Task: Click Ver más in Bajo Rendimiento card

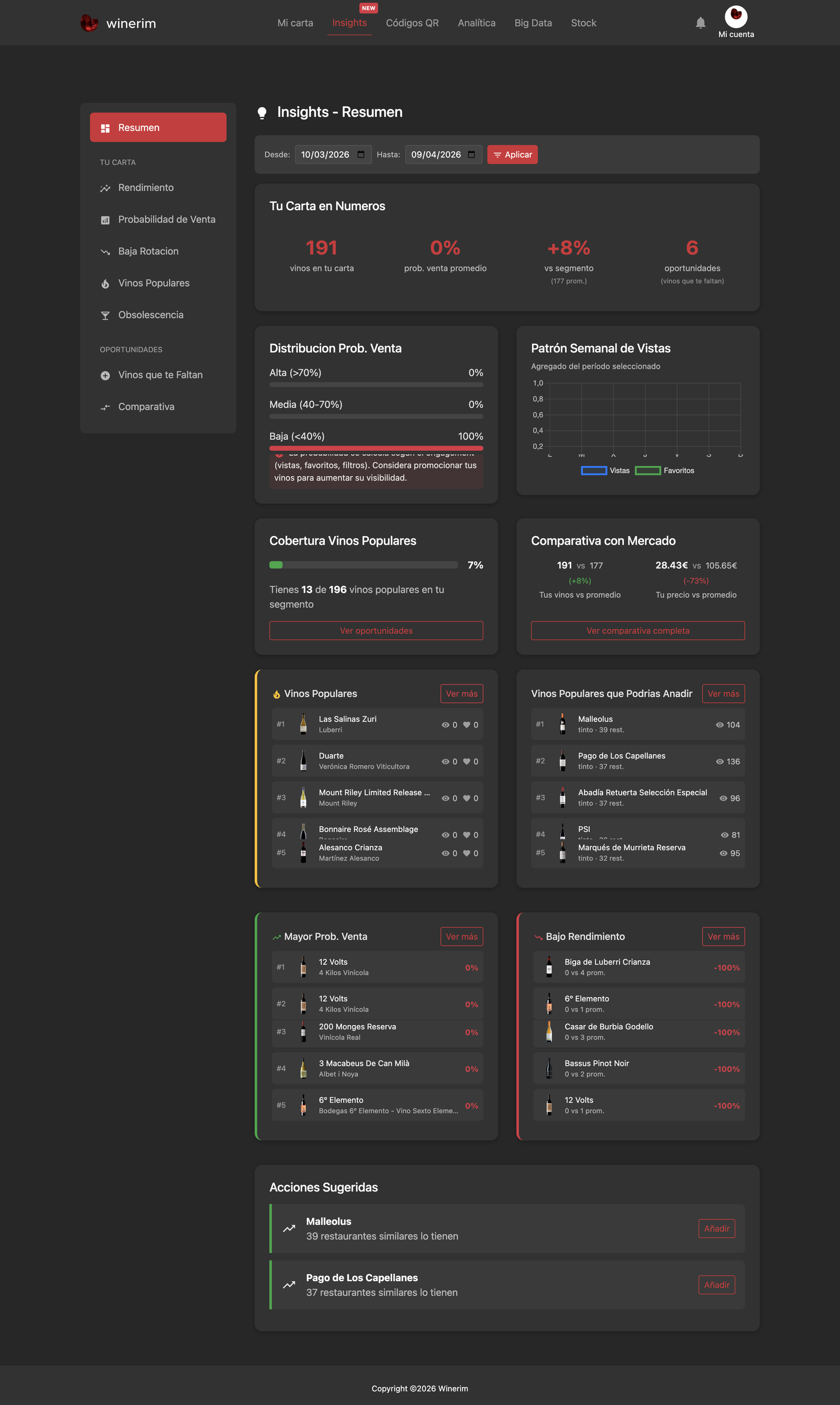Action: click(x=724, y=936)
